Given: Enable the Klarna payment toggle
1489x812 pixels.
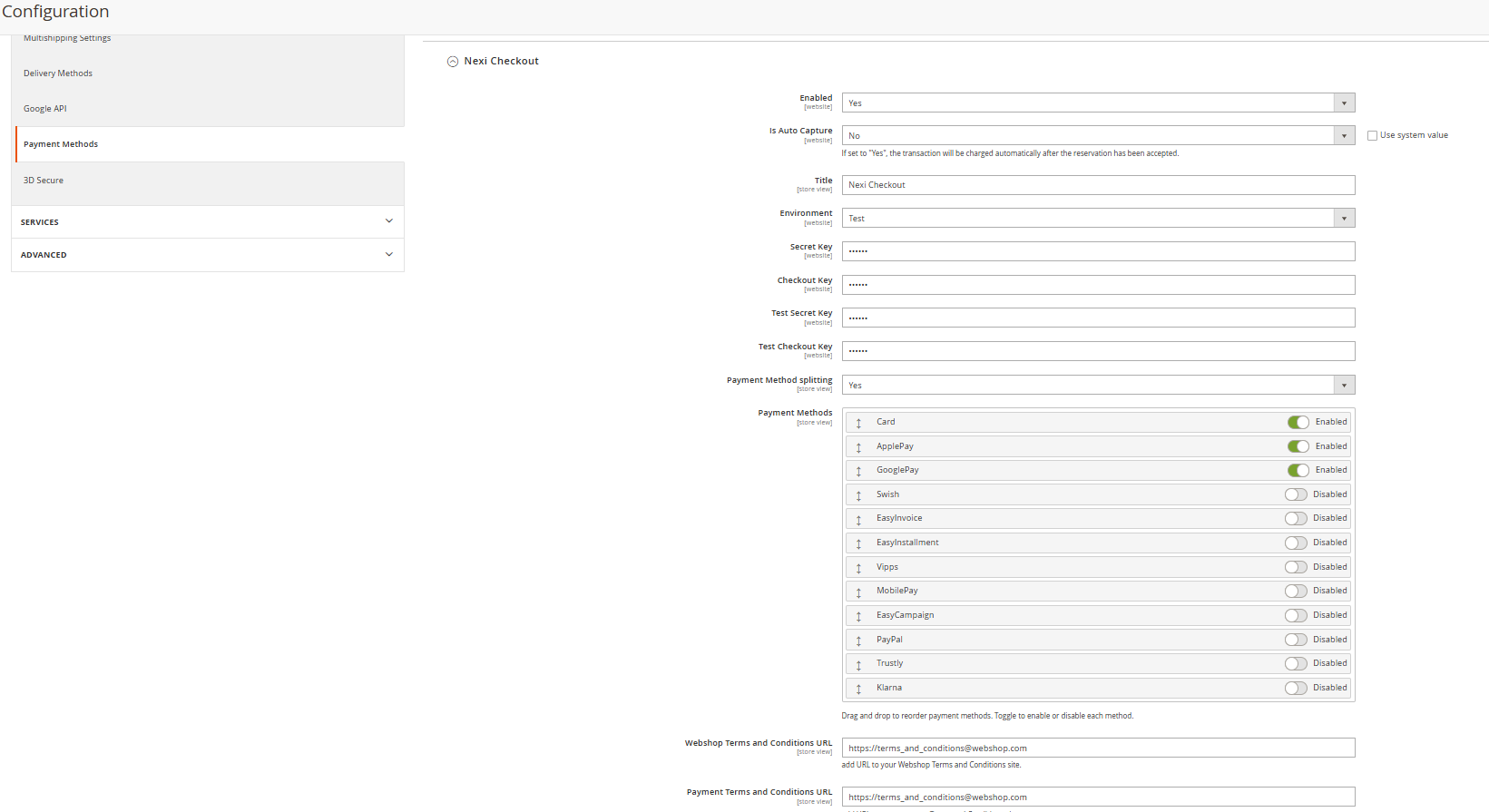Looking at the screenshot, I should pyautogui.click(x=1296, y=688).
